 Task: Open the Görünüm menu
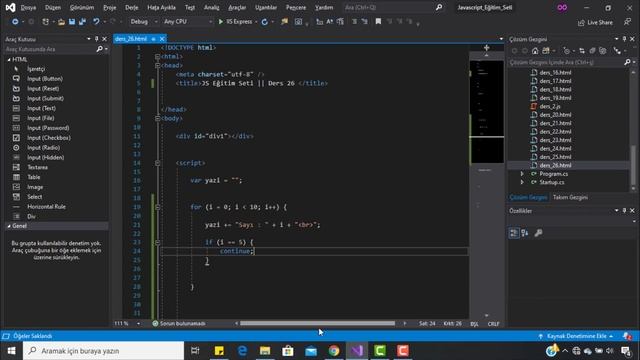coord(82,7)
